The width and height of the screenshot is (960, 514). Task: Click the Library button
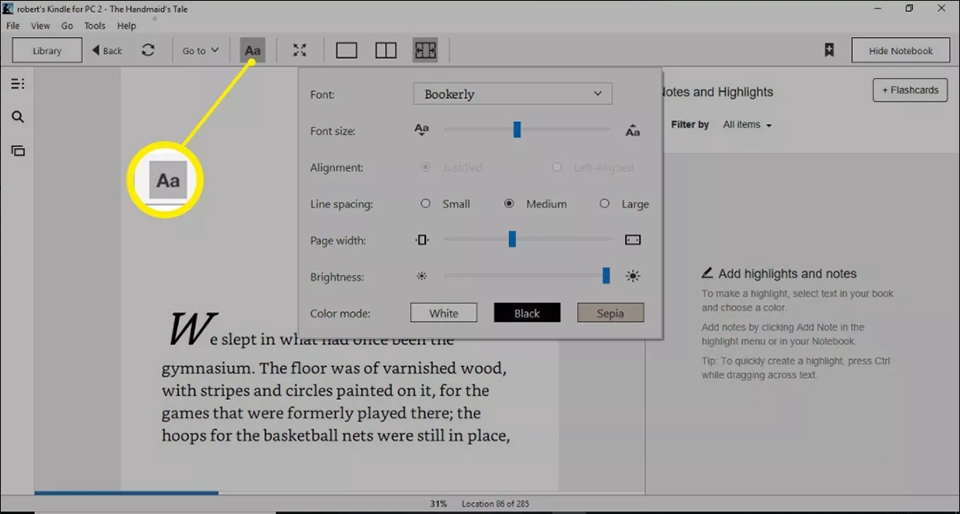[47, 50]
